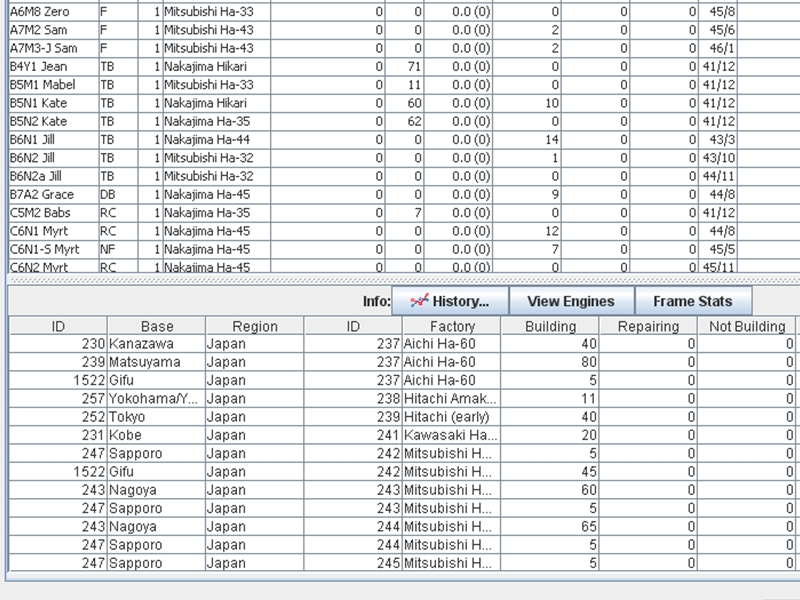The image size is (800, 600).
Task: Select the B6N2 Jill row
Action: [x=403, y=158]
